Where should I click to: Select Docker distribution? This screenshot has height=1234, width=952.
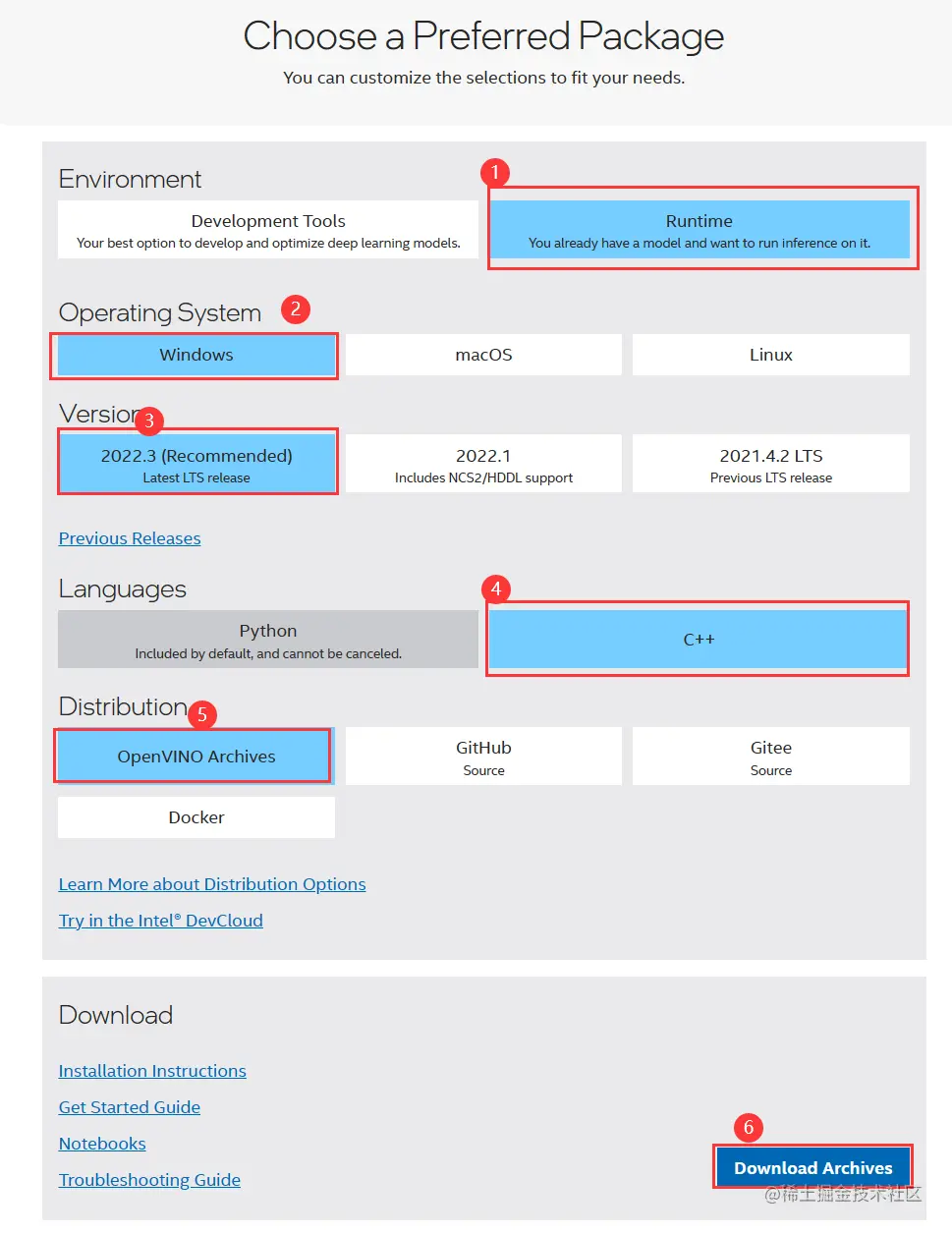click(196, 817)
